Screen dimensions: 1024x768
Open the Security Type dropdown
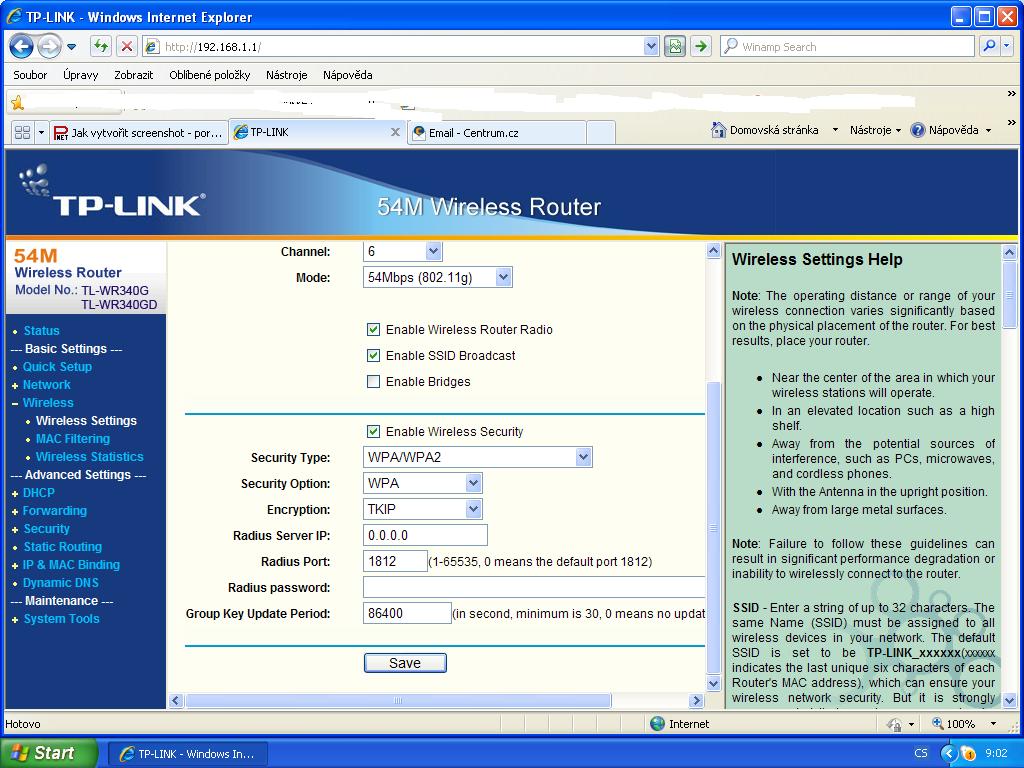tap(477, 457)
